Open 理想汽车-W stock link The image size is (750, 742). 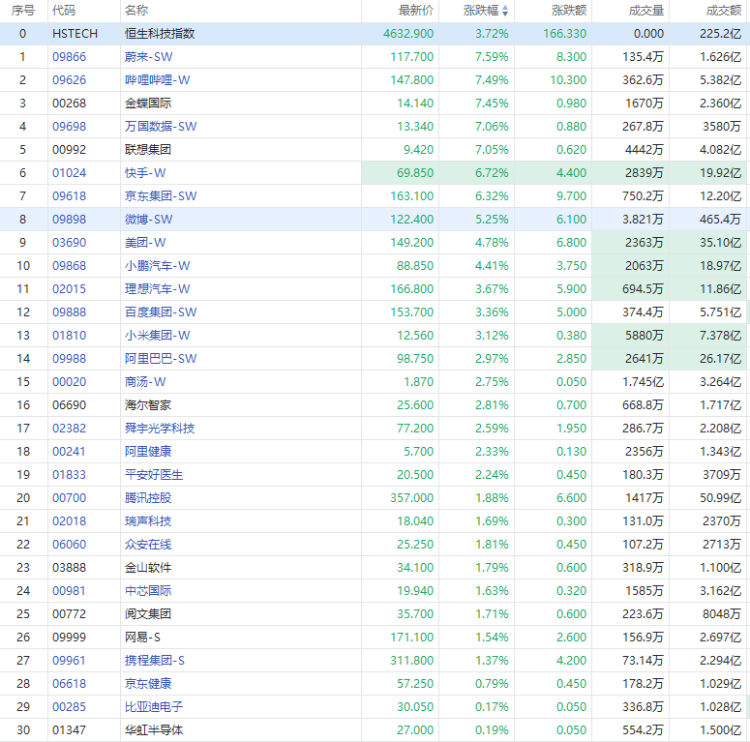[x=157, y=289]
